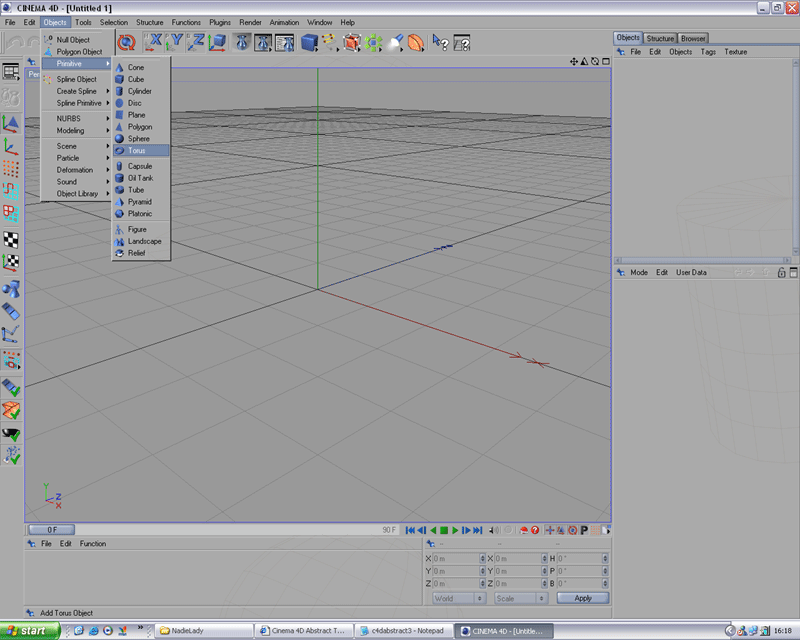The height and width of the screenshot is (640, 800).
Task: Click the orange deformer toolbar icon
Action: (x=416, y=42)
